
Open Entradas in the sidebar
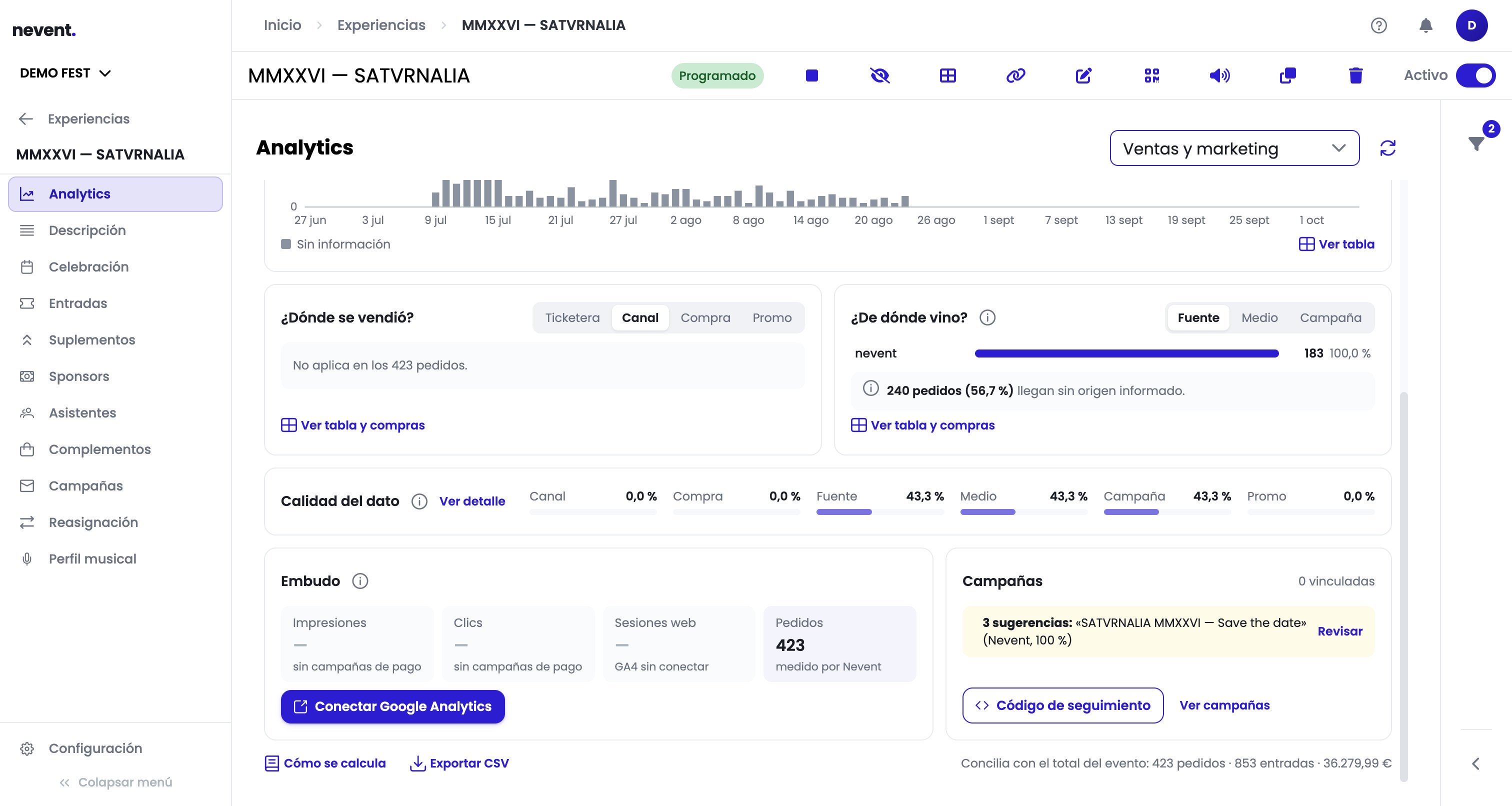point(115,303)
